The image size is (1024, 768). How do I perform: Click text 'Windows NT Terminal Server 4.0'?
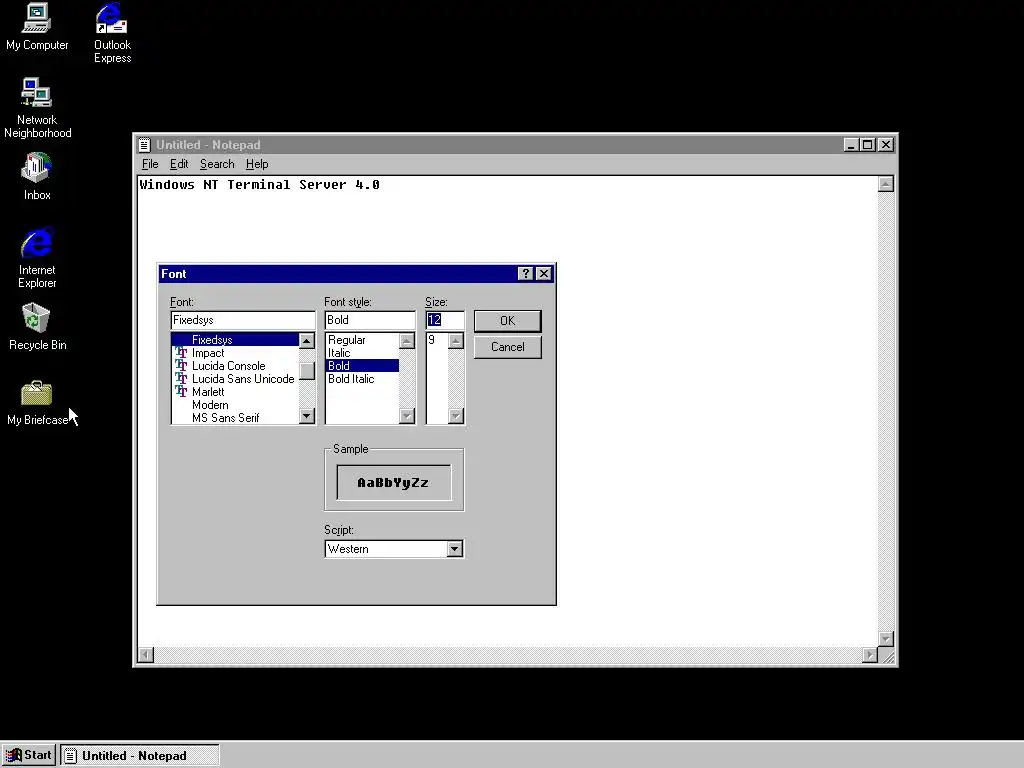259,185
